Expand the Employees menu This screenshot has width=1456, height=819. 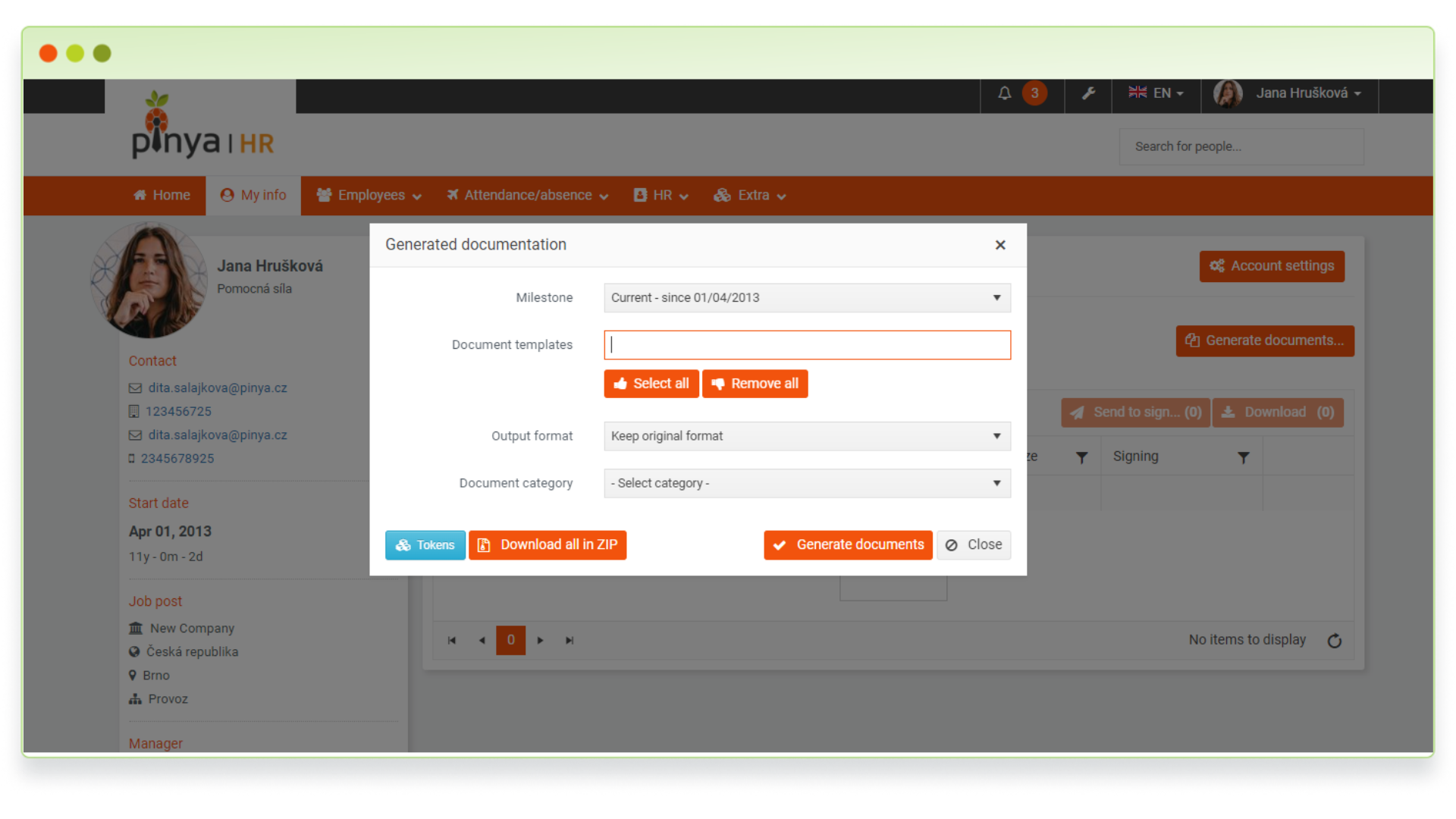click(x=369, y=196)
